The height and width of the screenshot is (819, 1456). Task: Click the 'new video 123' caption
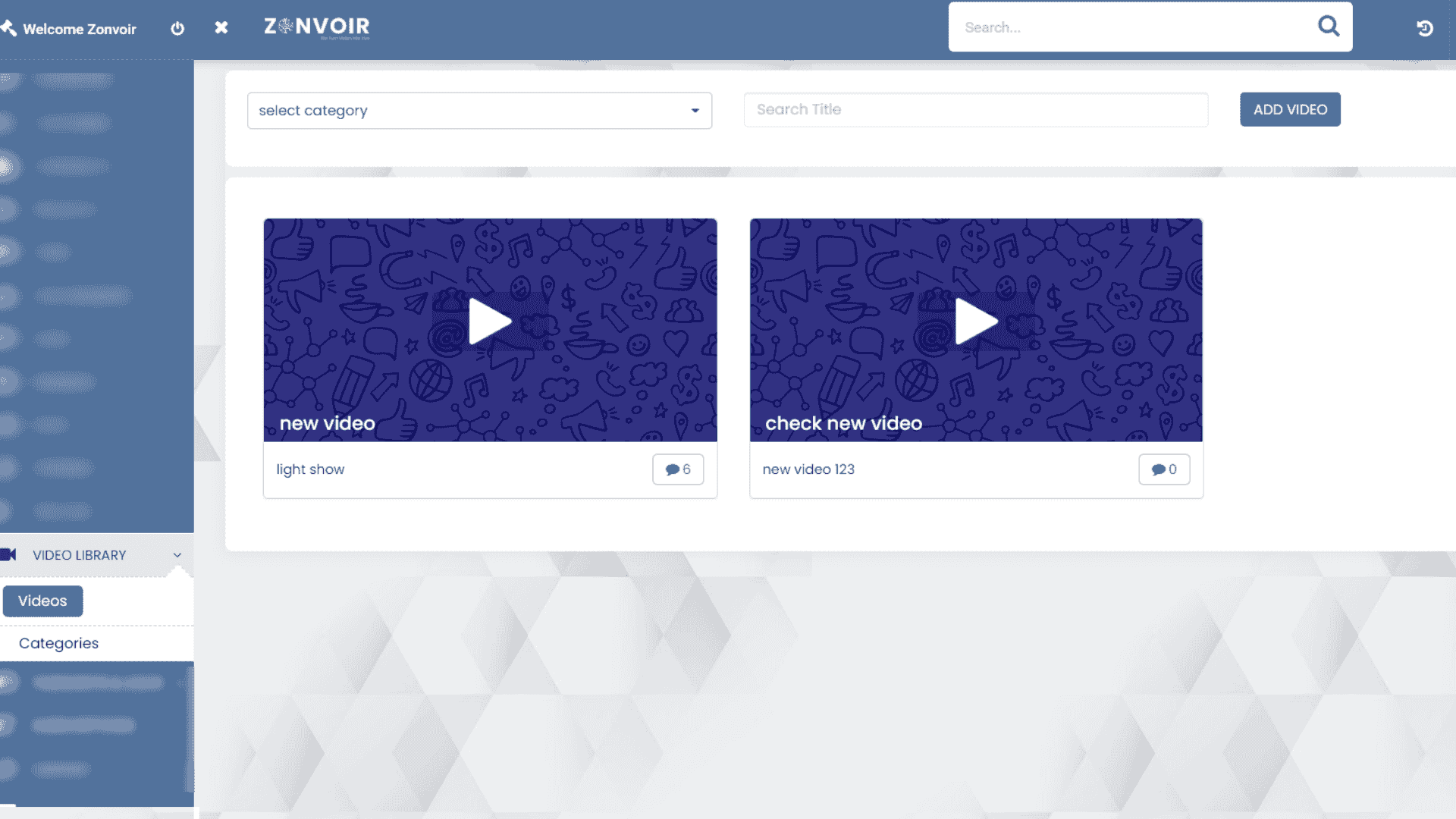[808, 469]
